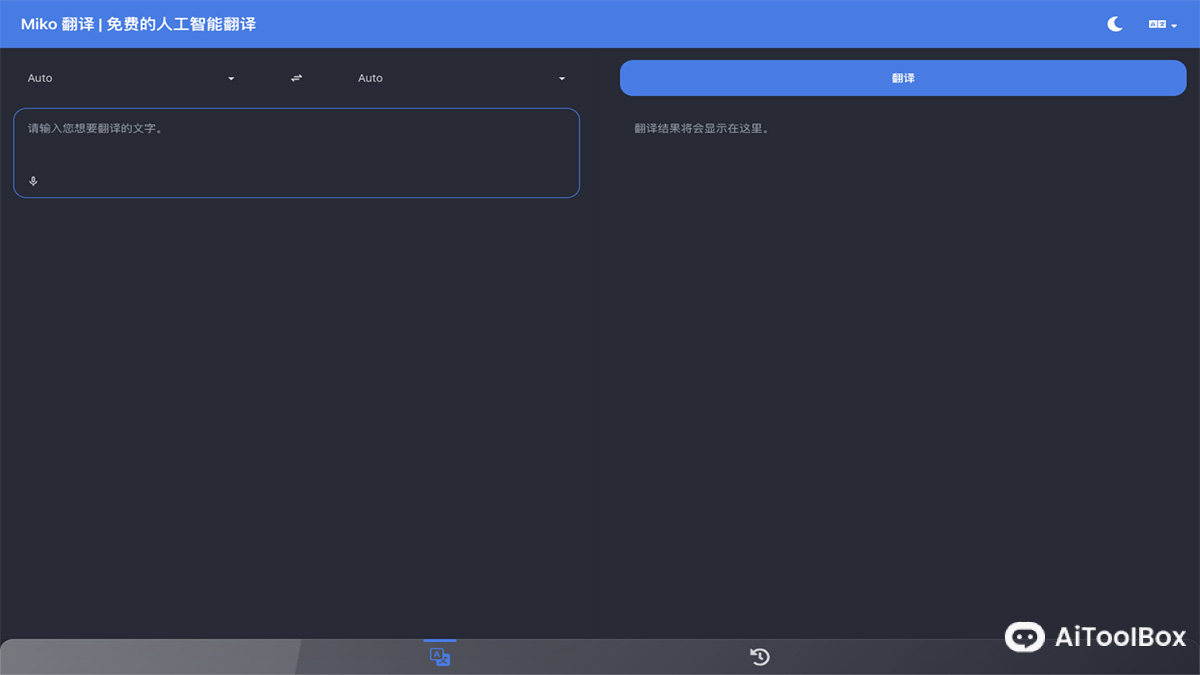Click the blue active tab indicator bar
The image size is (1200, 675).
click(x=439, y=642)
